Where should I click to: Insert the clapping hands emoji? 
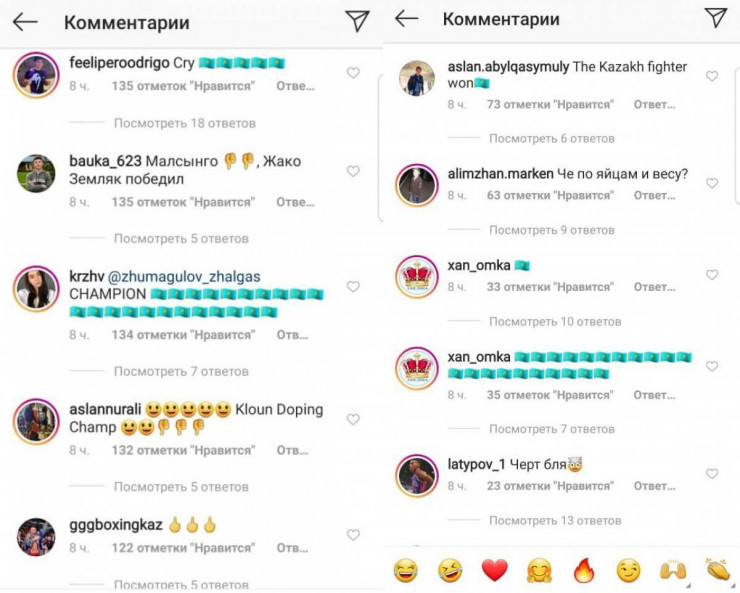point(718,569)
